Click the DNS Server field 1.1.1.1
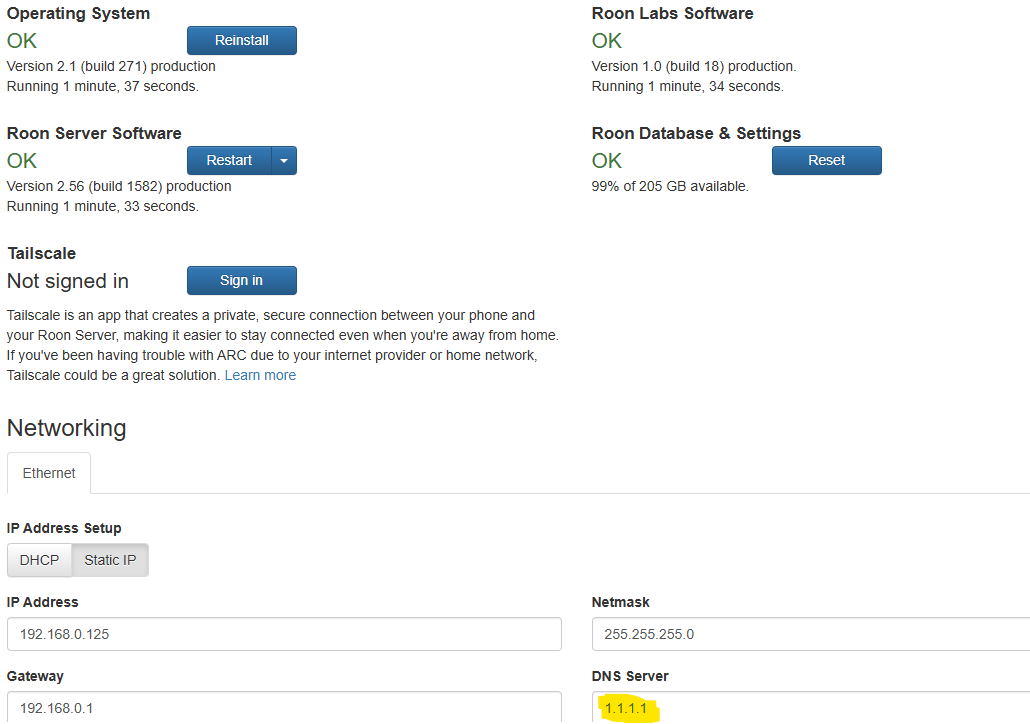 (x=811, y=708)
